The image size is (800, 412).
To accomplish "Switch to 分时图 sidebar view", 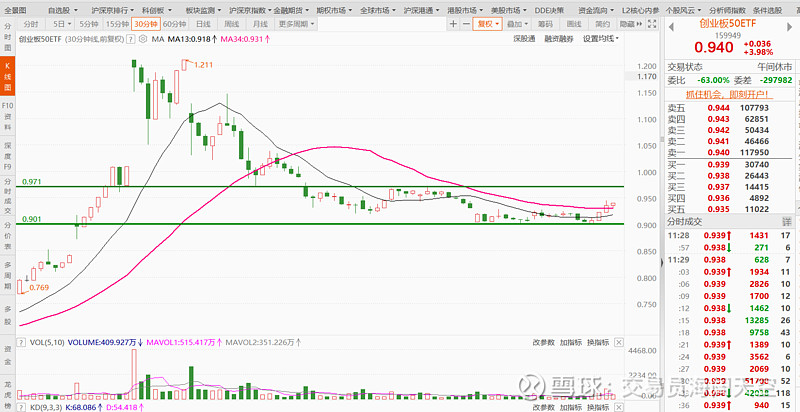I will click(x=8, y=36).
